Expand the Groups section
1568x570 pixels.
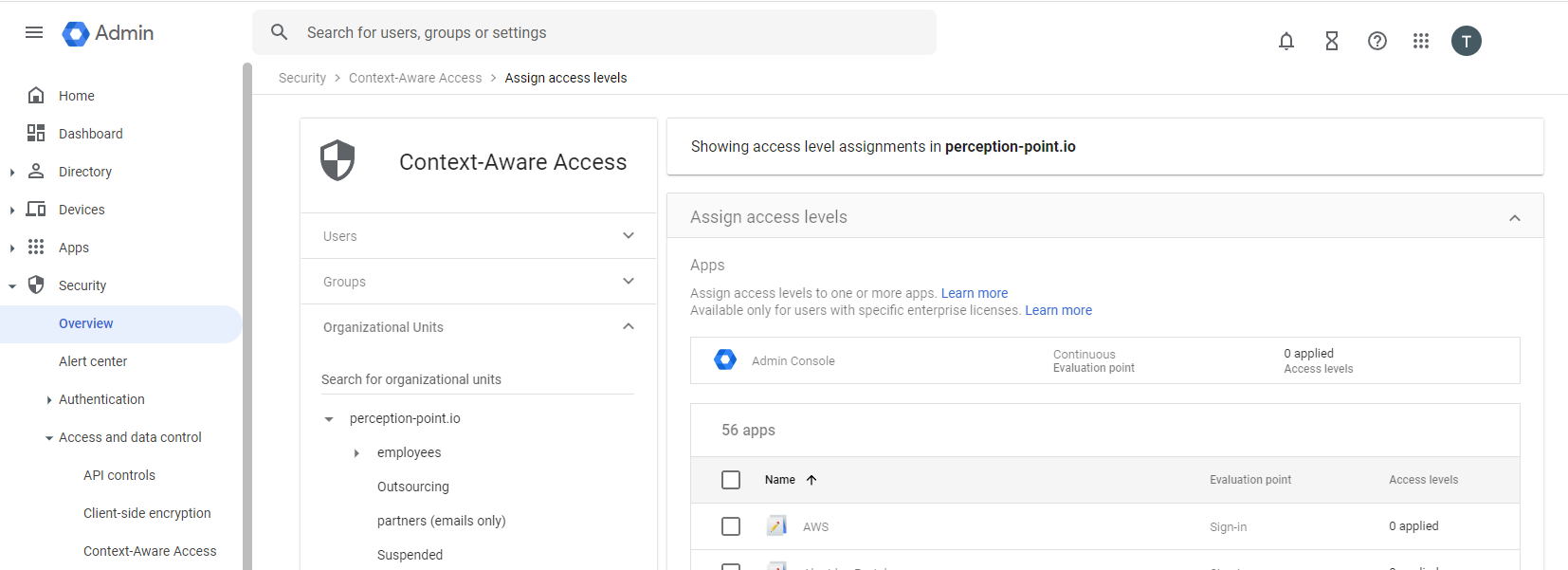pyautogui.click(x=628, y=282)
